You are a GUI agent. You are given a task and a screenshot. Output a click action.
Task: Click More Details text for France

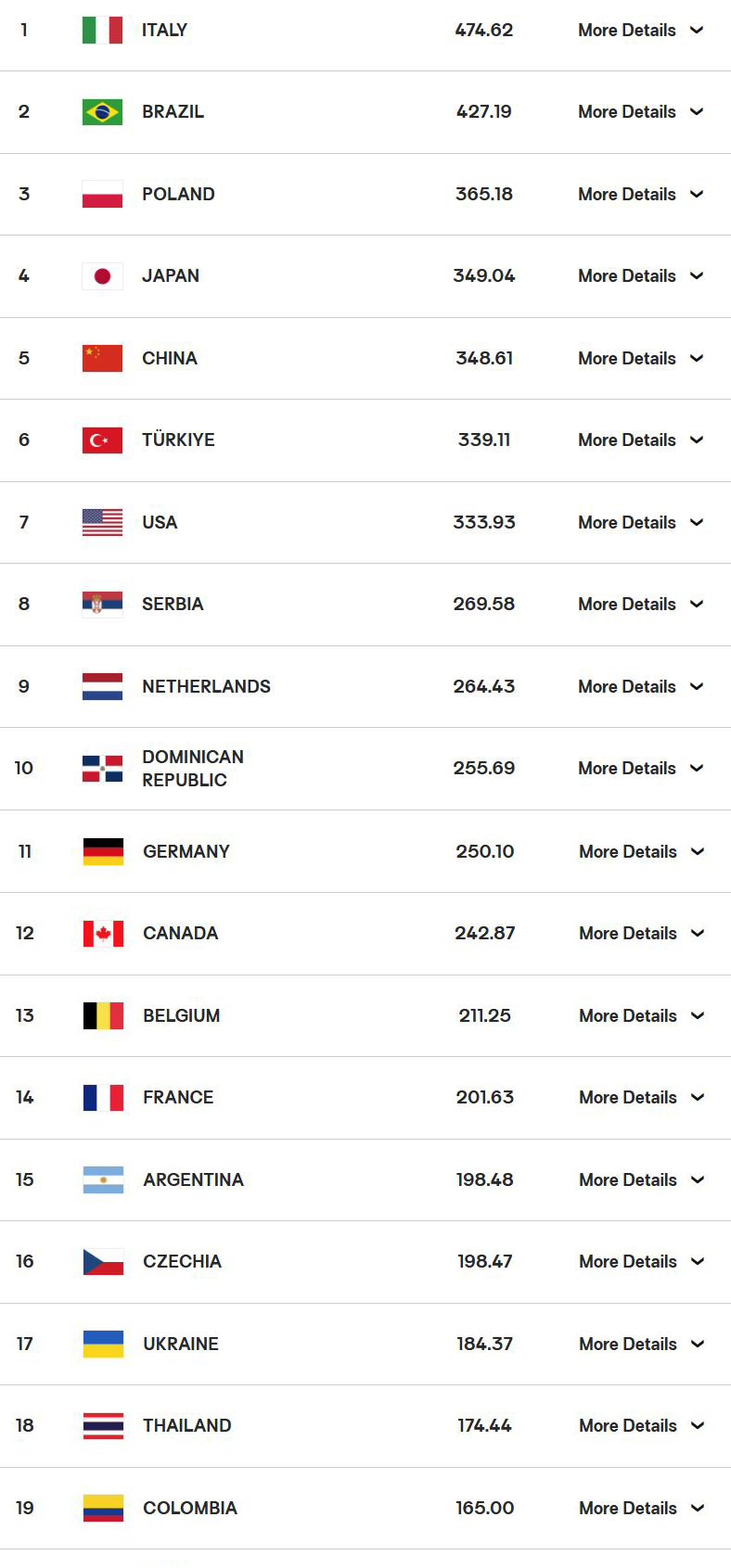click(628, 1097)
